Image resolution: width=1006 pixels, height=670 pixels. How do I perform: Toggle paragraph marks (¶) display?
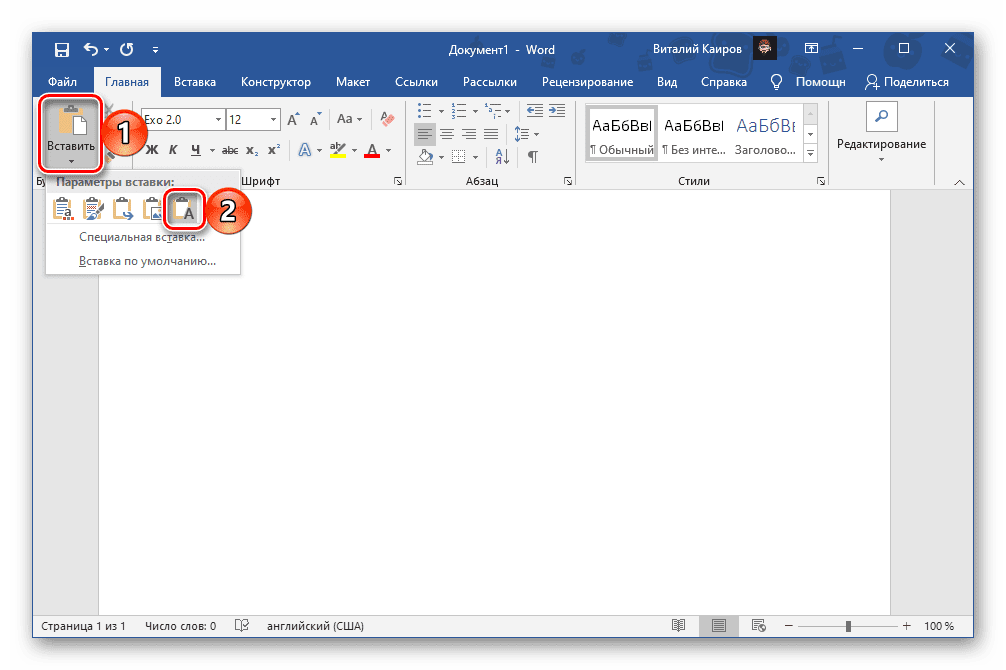533,157
